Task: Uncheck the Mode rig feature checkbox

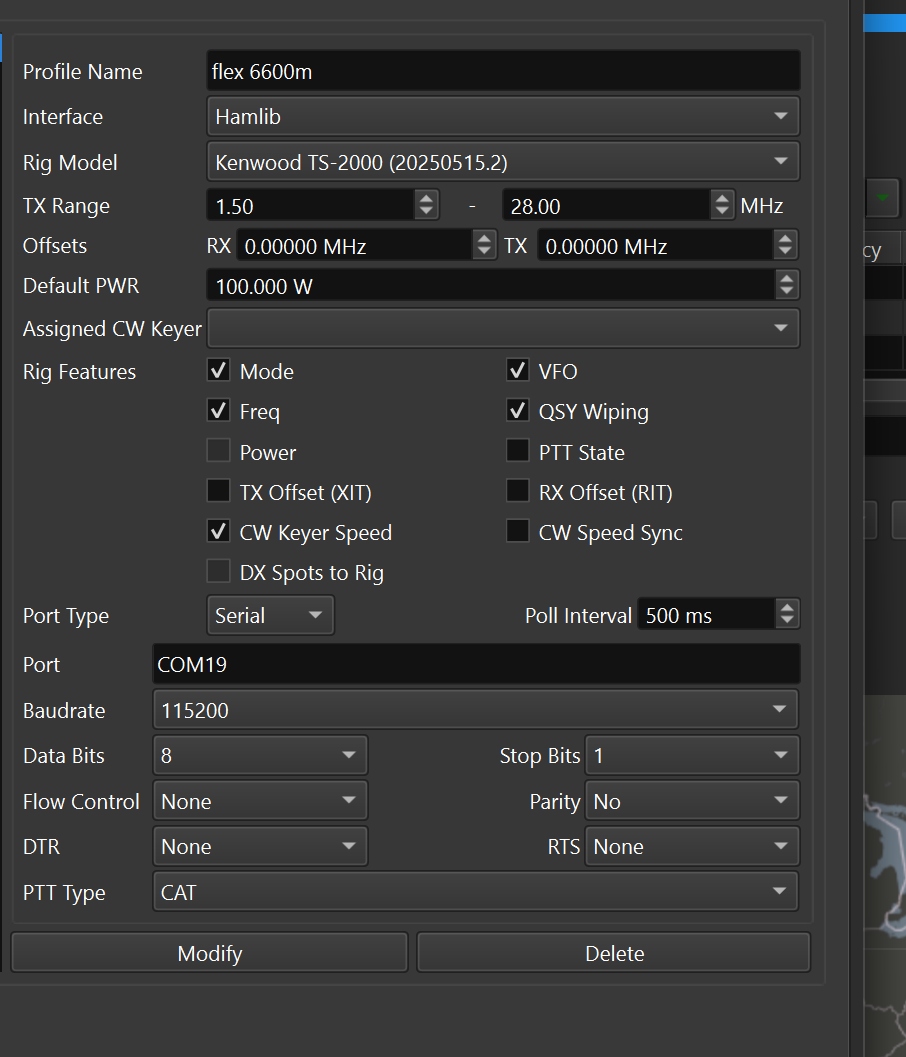Action: point(218,370)
